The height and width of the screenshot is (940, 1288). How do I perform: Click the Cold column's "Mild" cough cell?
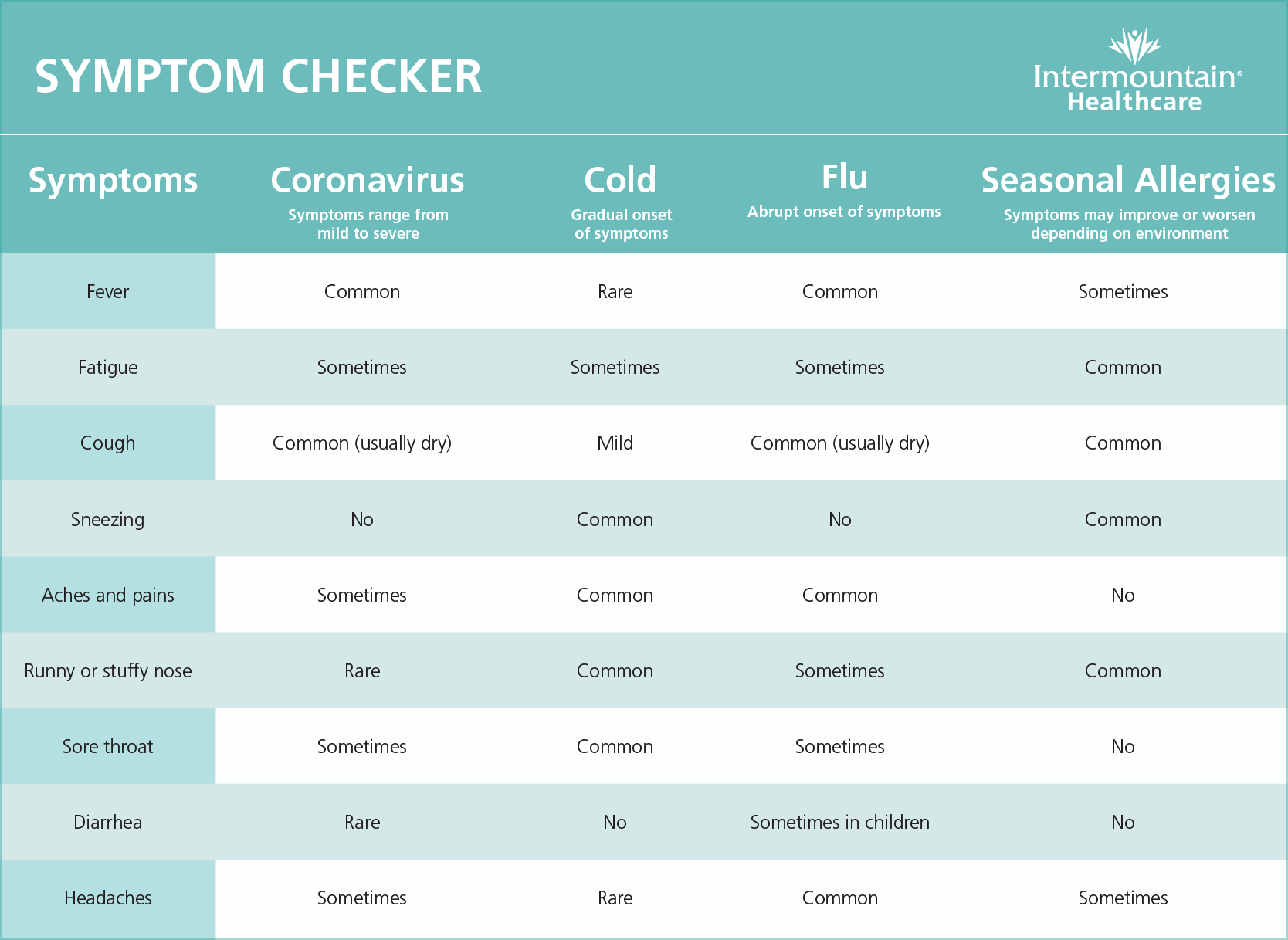point(615,443)
